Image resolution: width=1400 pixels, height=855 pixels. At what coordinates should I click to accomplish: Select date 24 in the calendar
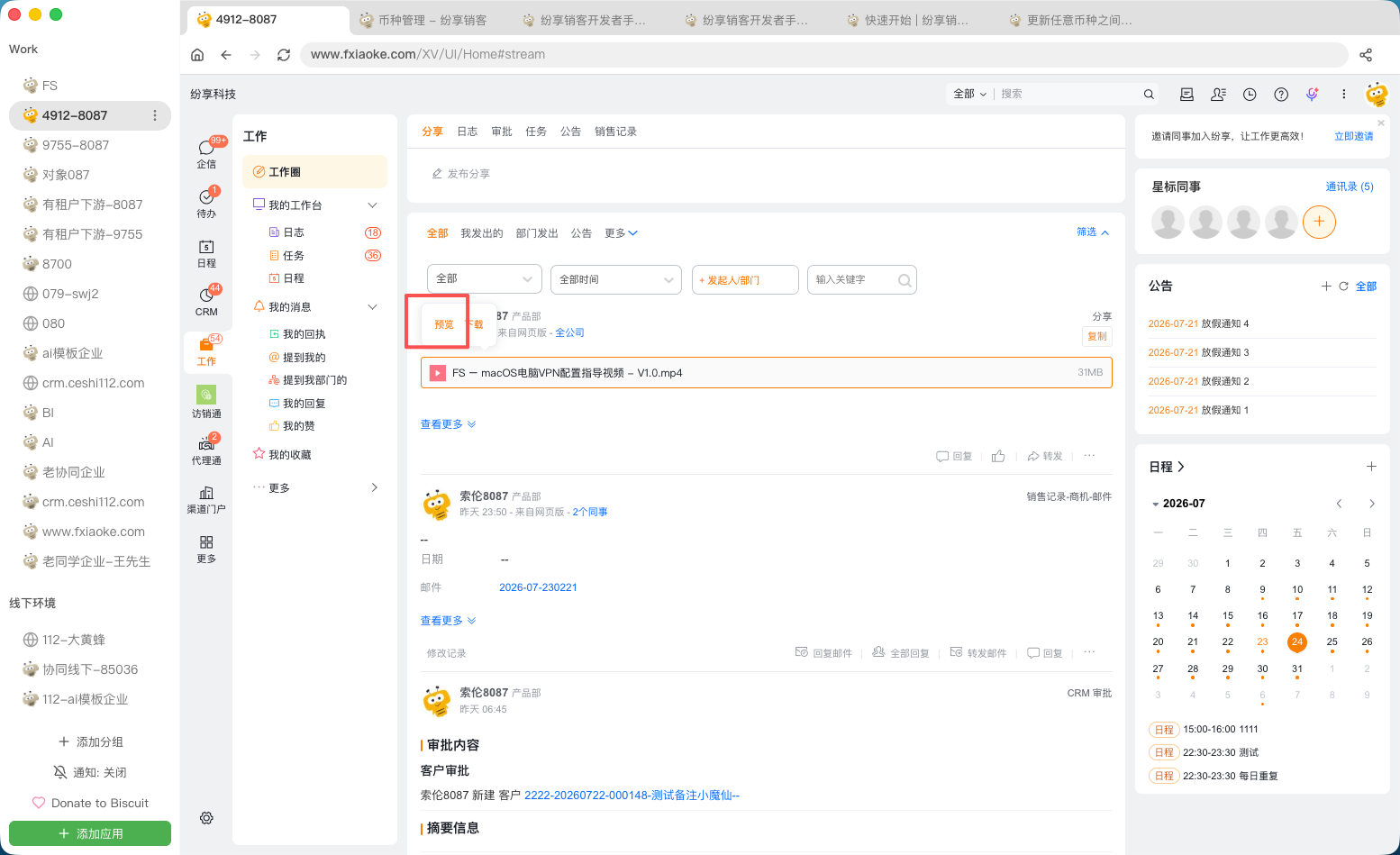pos(1297,641)
